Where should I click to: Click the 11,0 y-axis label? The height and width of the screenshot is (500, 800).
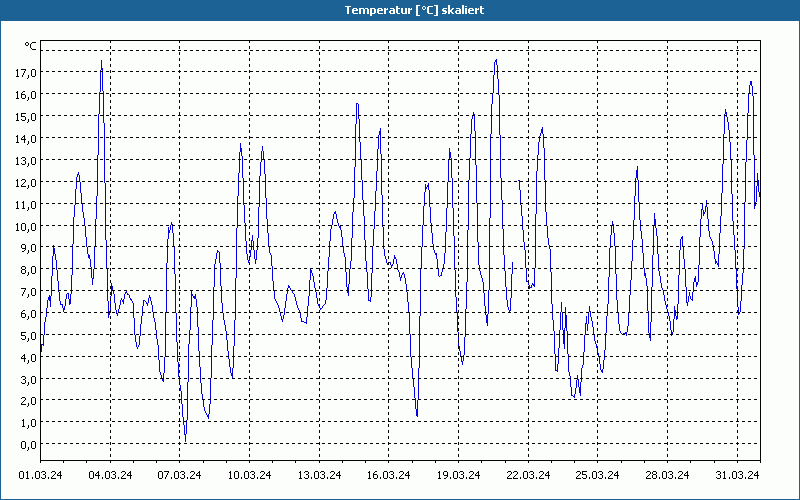tap(26, 204)
